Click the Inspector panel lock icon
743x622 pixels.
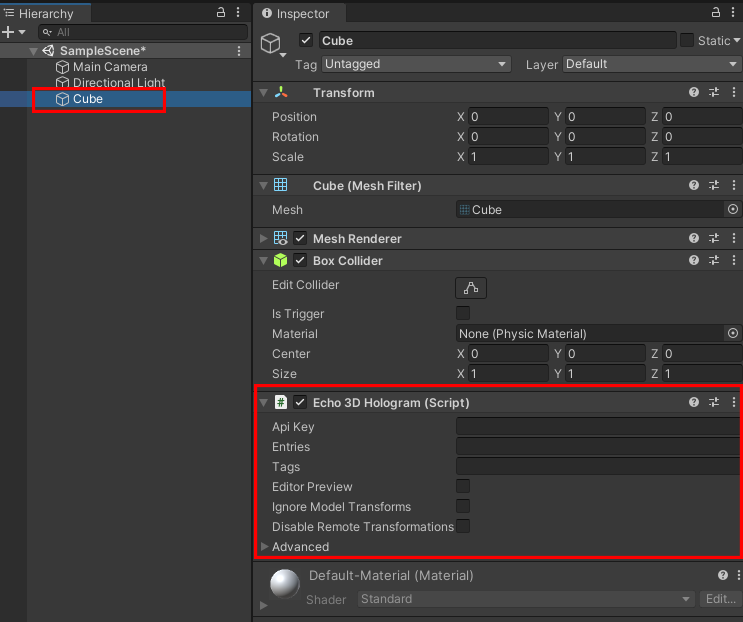click(x=716, y=12)
